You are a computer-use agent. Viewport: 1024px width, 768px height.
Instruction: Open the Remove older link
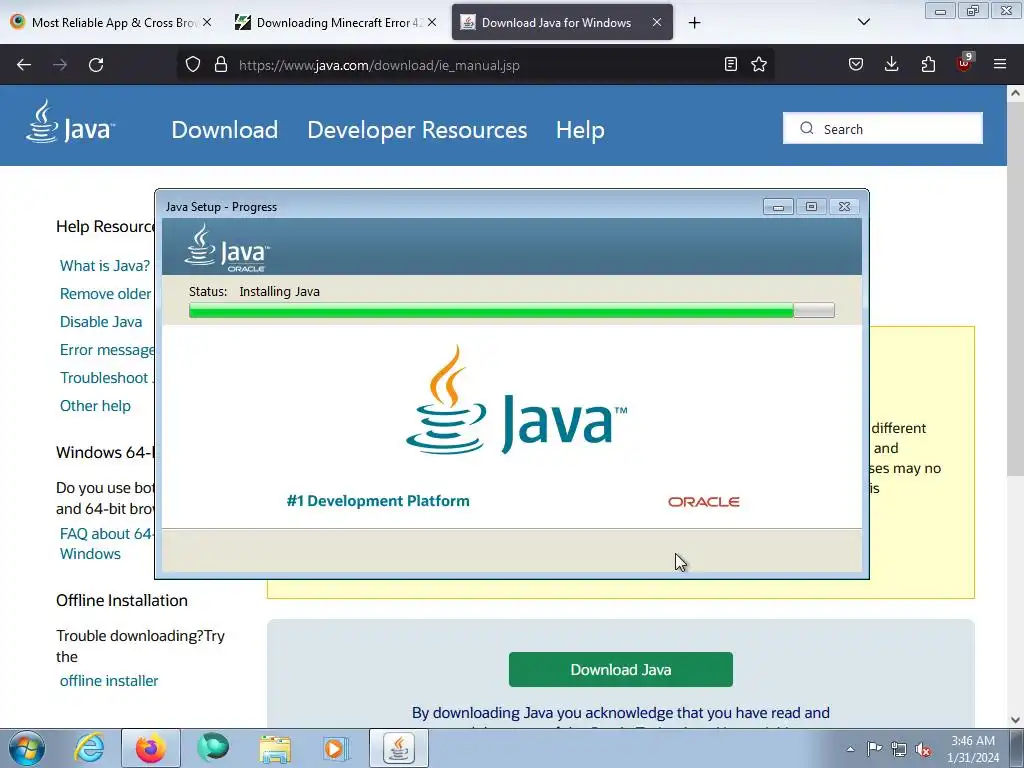point(106,294)
